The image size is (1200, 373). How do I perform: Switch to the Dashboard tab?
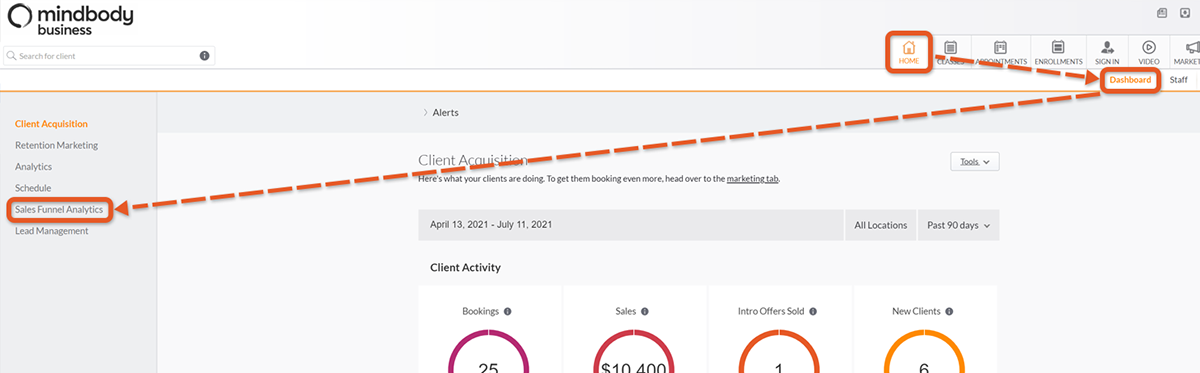tap(1130, 80)
